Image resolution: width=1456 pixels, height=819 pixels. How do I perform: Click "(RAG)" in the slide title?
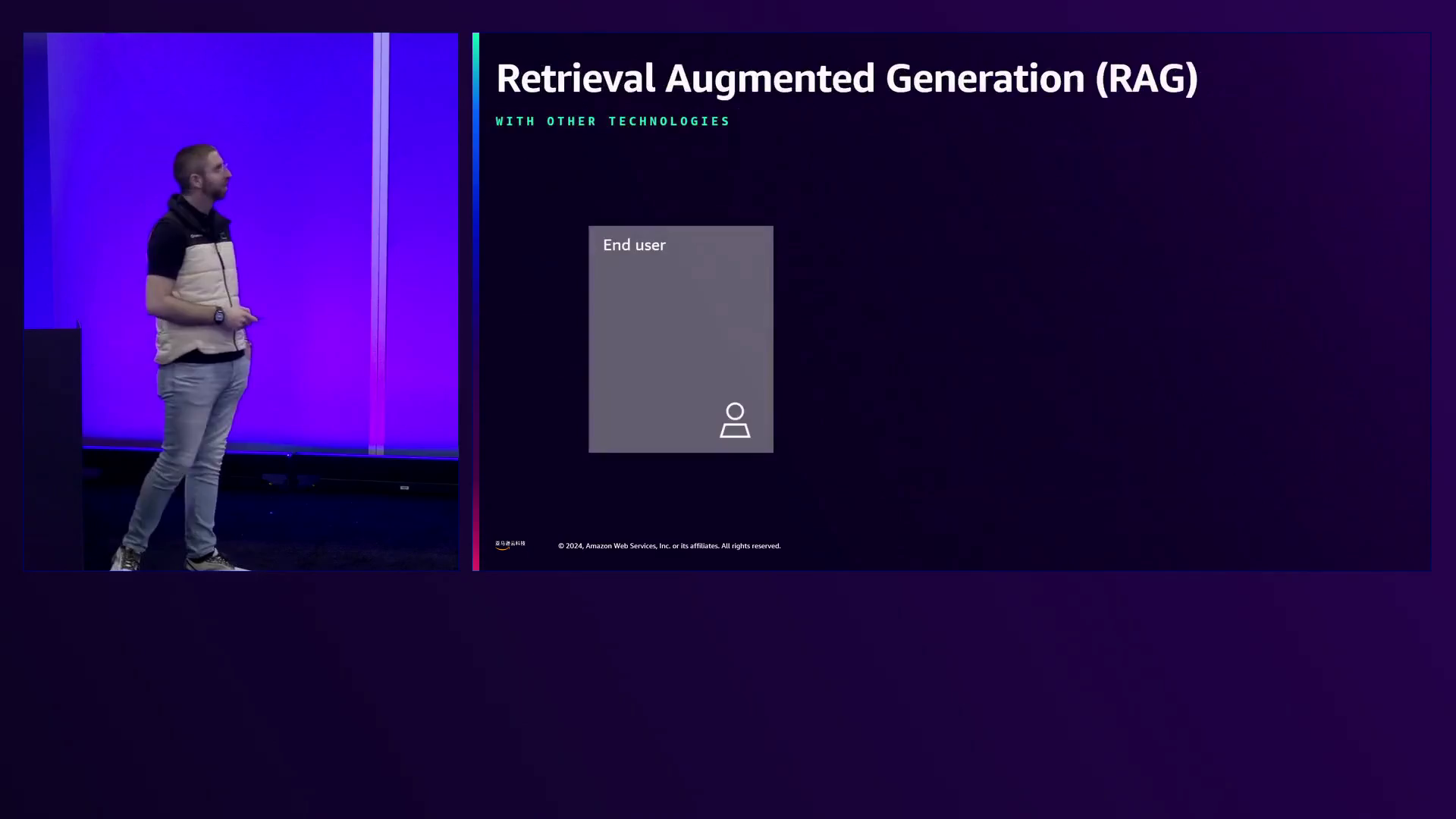coord(1146,79)
